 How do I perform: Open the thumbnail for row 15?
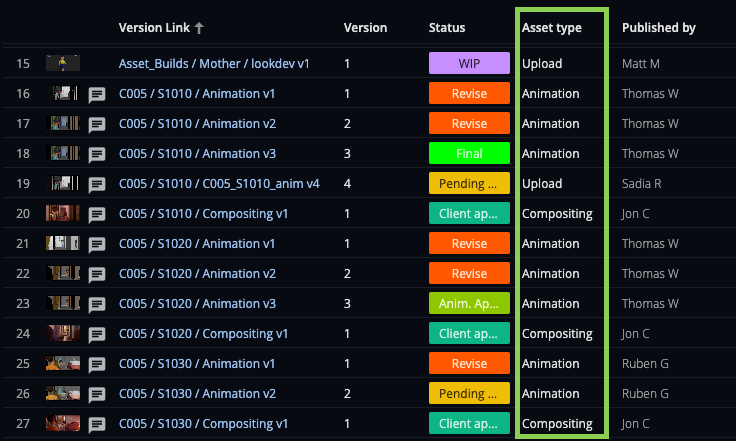63,63
